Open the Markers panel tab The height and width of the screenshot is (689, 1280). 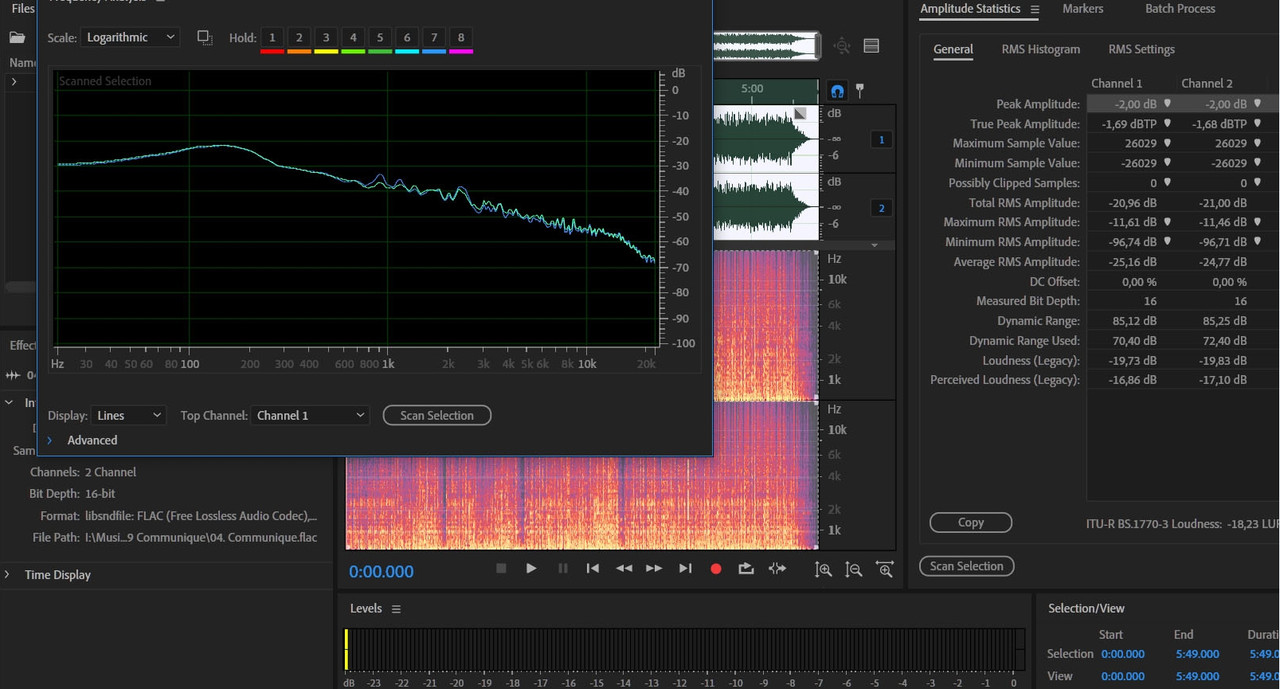coord(1082,9)
